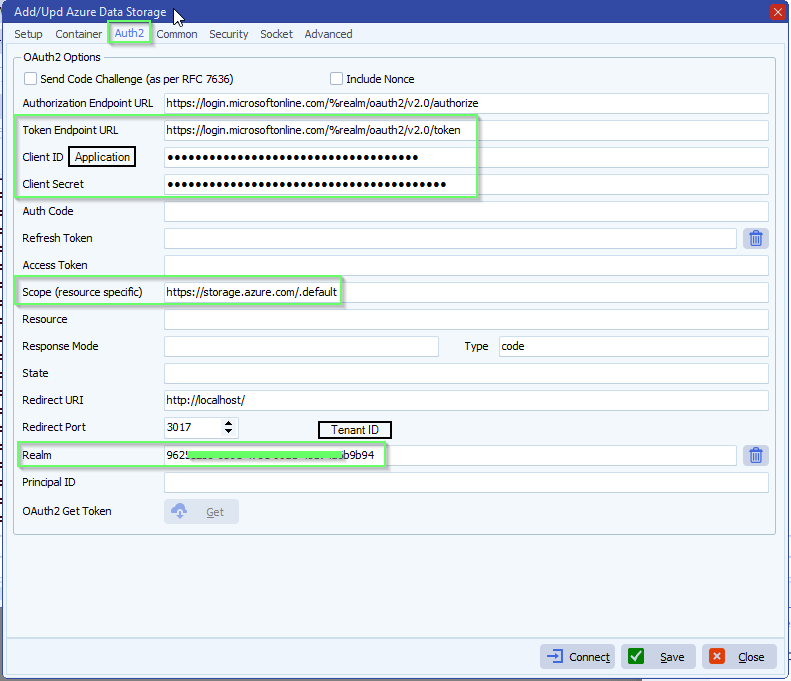Click into the Token Endpoint URL field
This screenshot has width=791, height=681.
click(466, 130)
